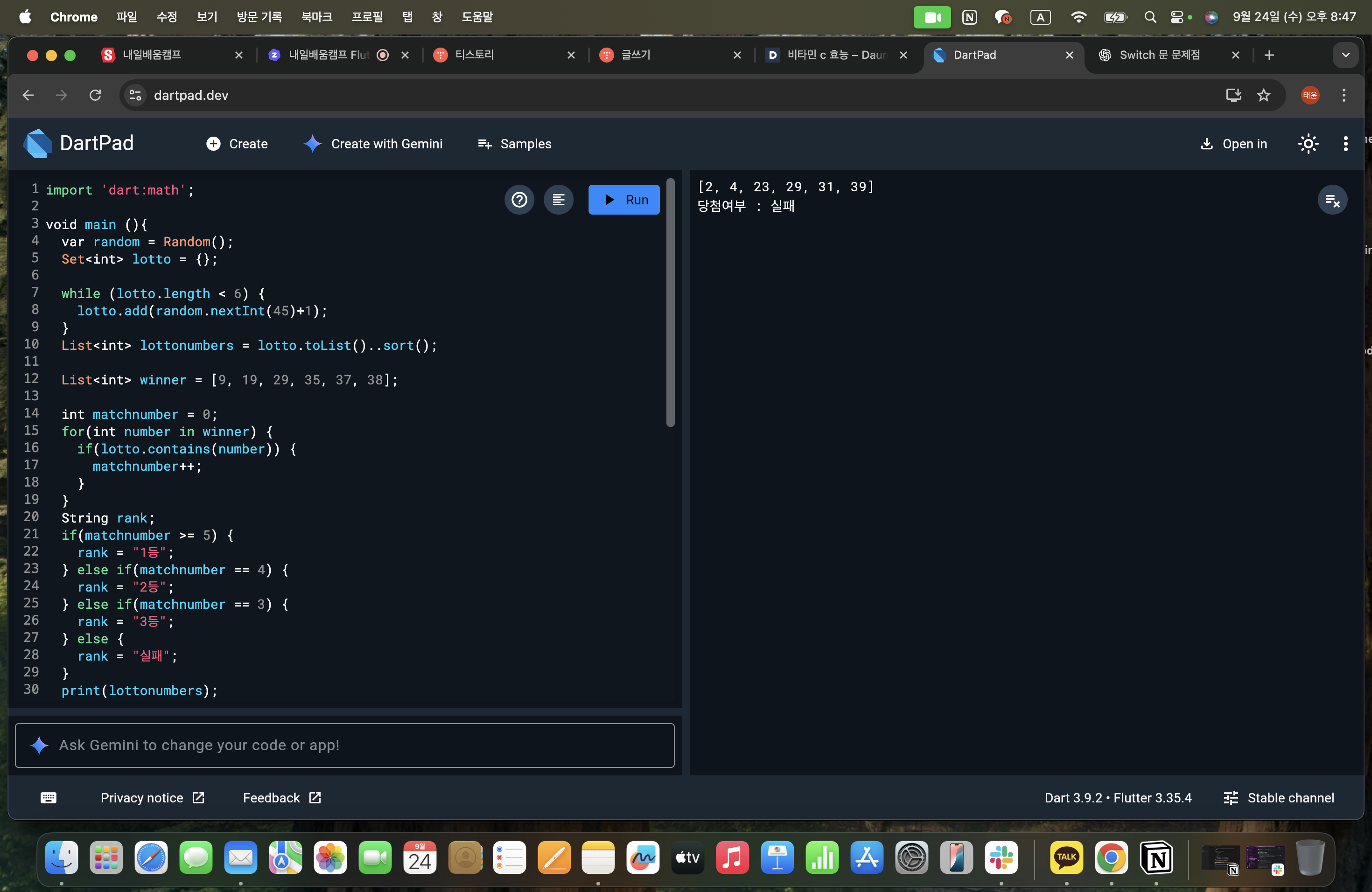The height and width of the screenshot is (892, 1372).
Task: Open the Samples menu
Action: pos(514,144)
